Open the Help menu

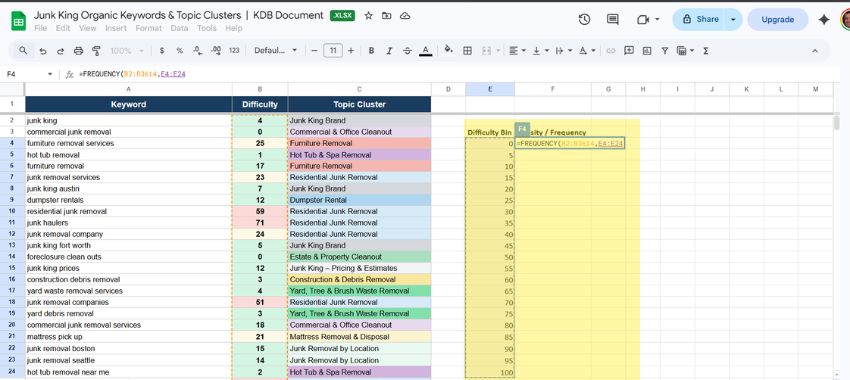point(234,28)
